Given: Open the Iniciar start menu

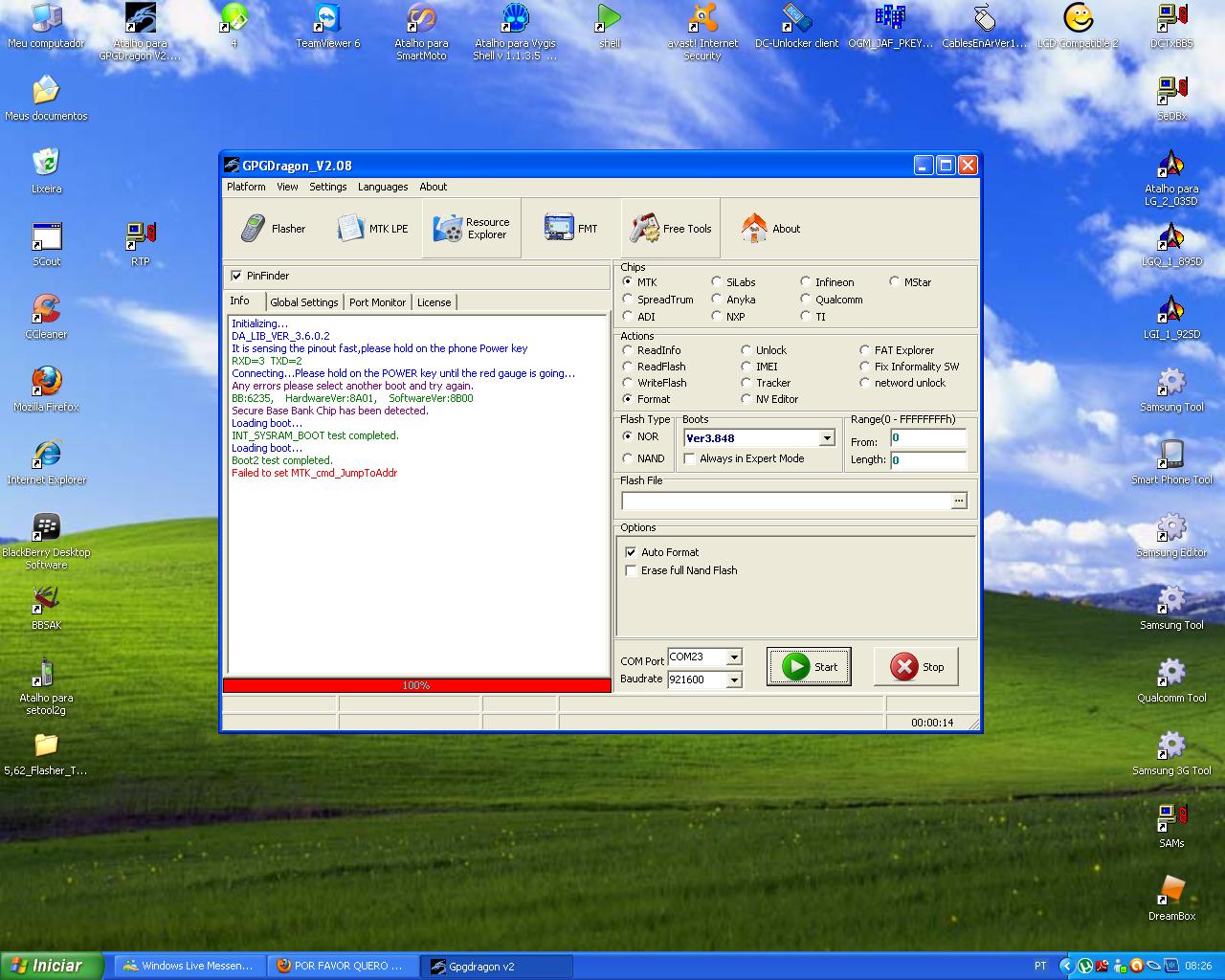Looking at the screenshot, I should click(x=52, y=966).
